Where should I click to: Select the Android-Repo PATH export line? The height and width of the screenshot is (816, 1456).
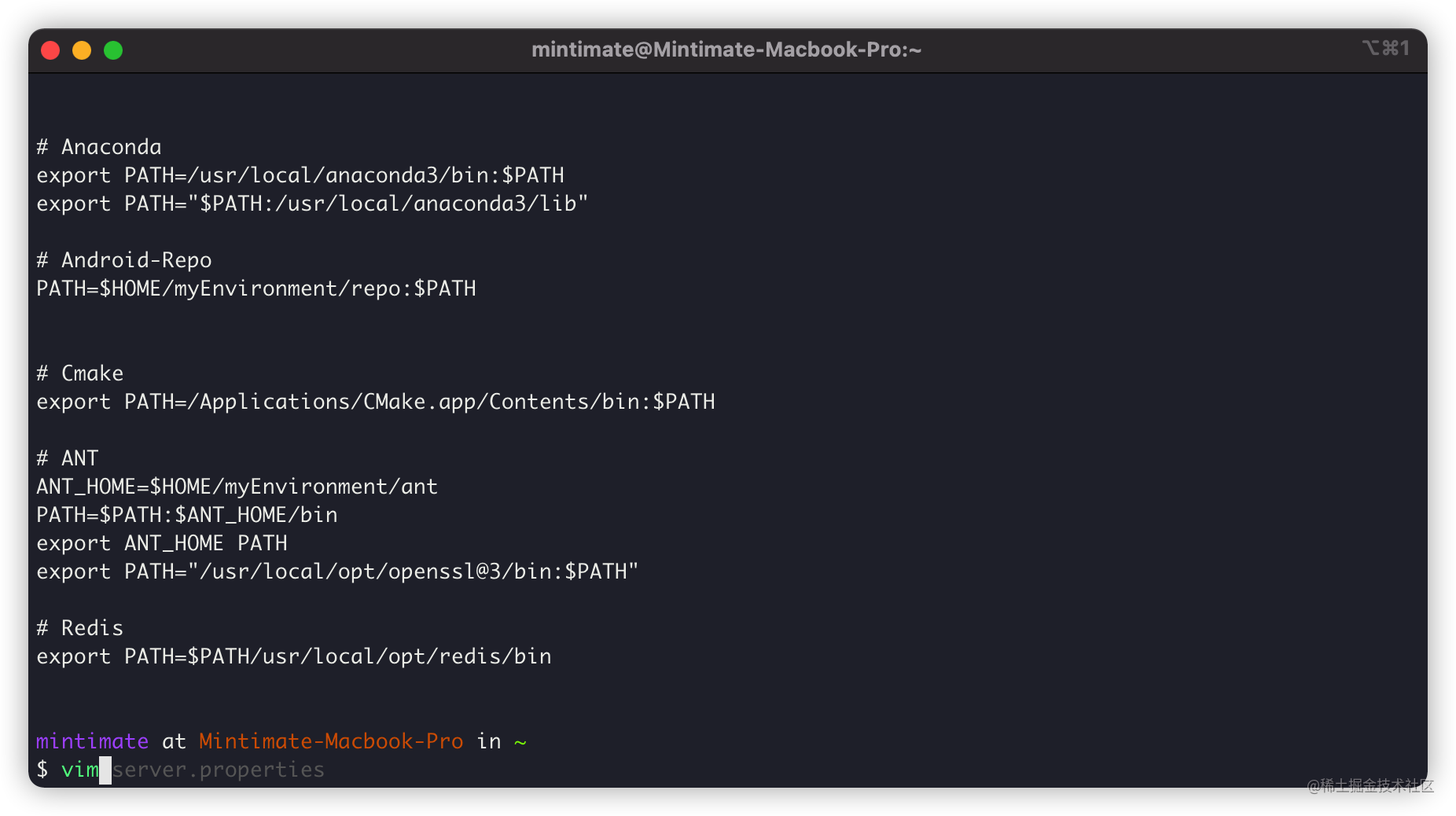point(256,288)
